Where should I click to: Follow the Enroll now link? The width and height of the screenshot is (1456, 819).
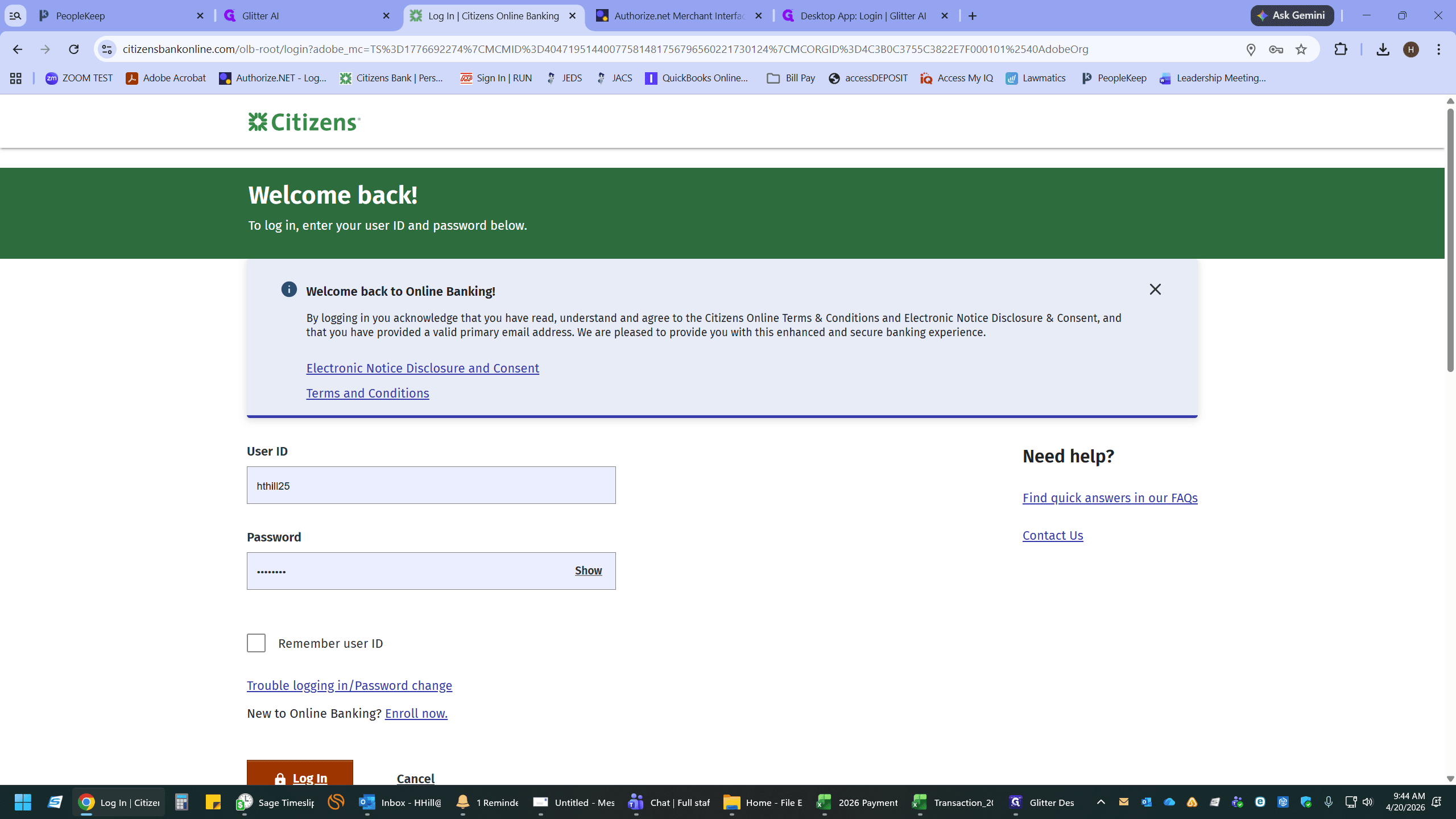point(416,713)
